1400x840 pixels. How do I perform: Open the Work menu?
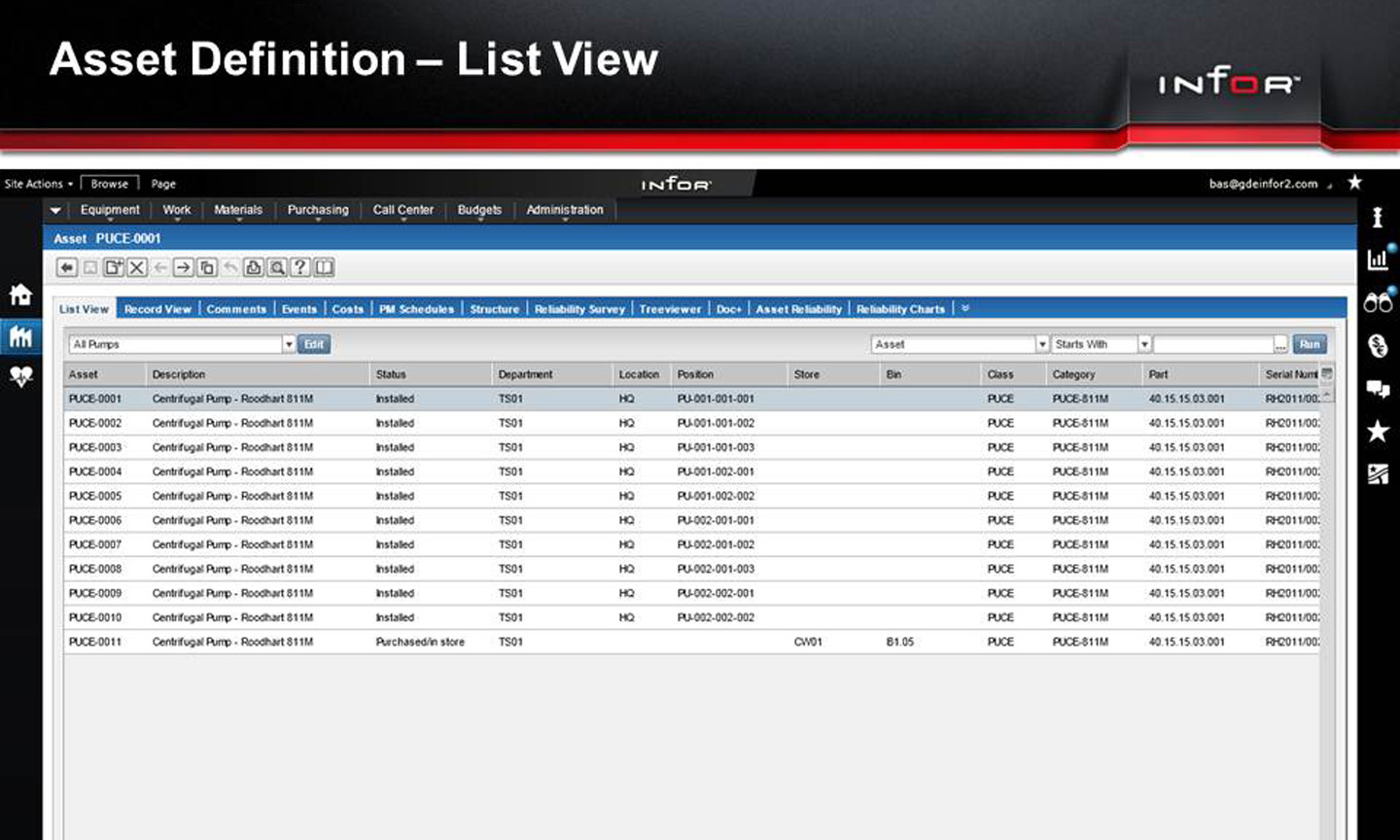(177, 210)
